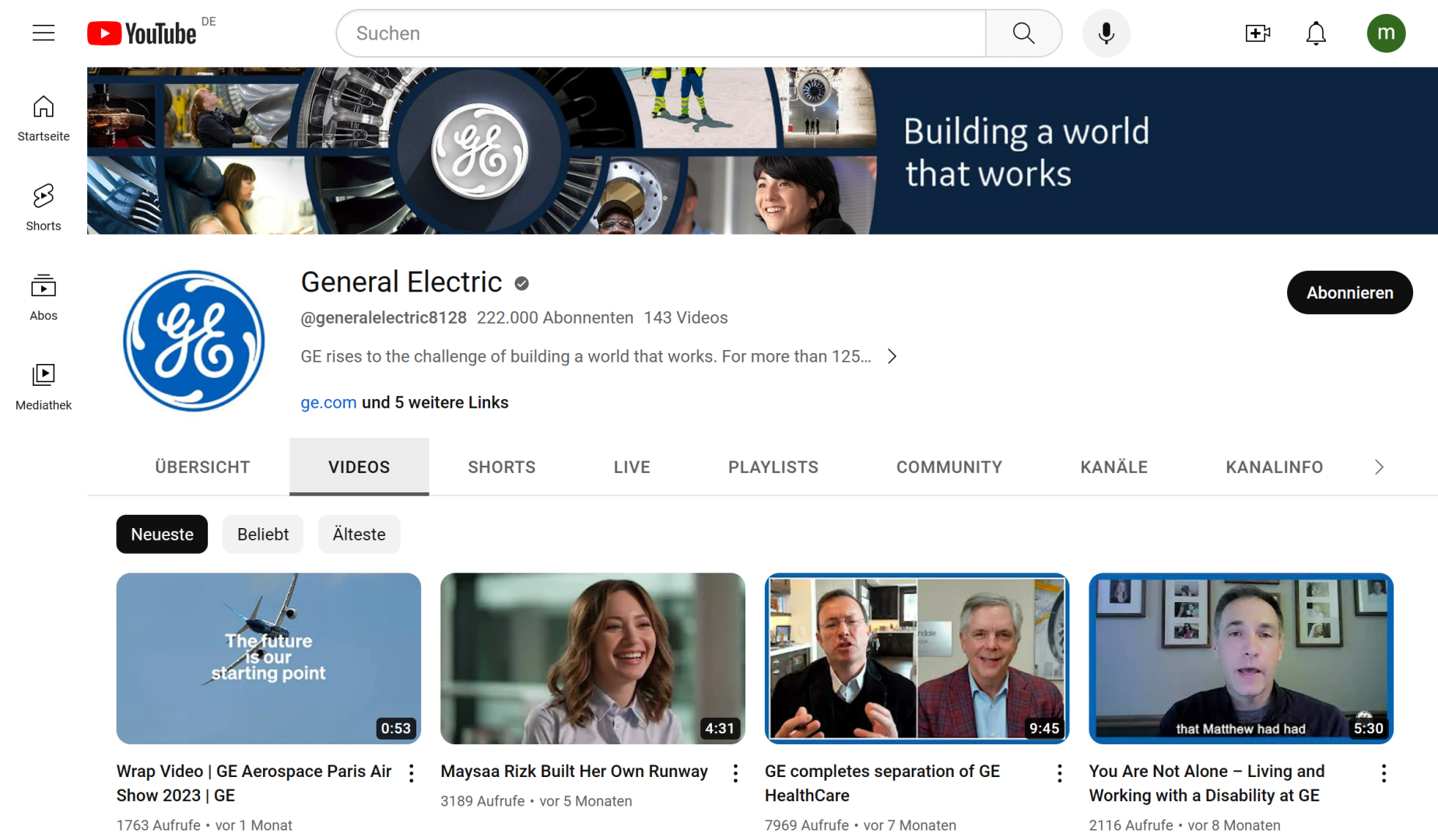Open 'You Are Not Alone' video title

(1206, 783)
